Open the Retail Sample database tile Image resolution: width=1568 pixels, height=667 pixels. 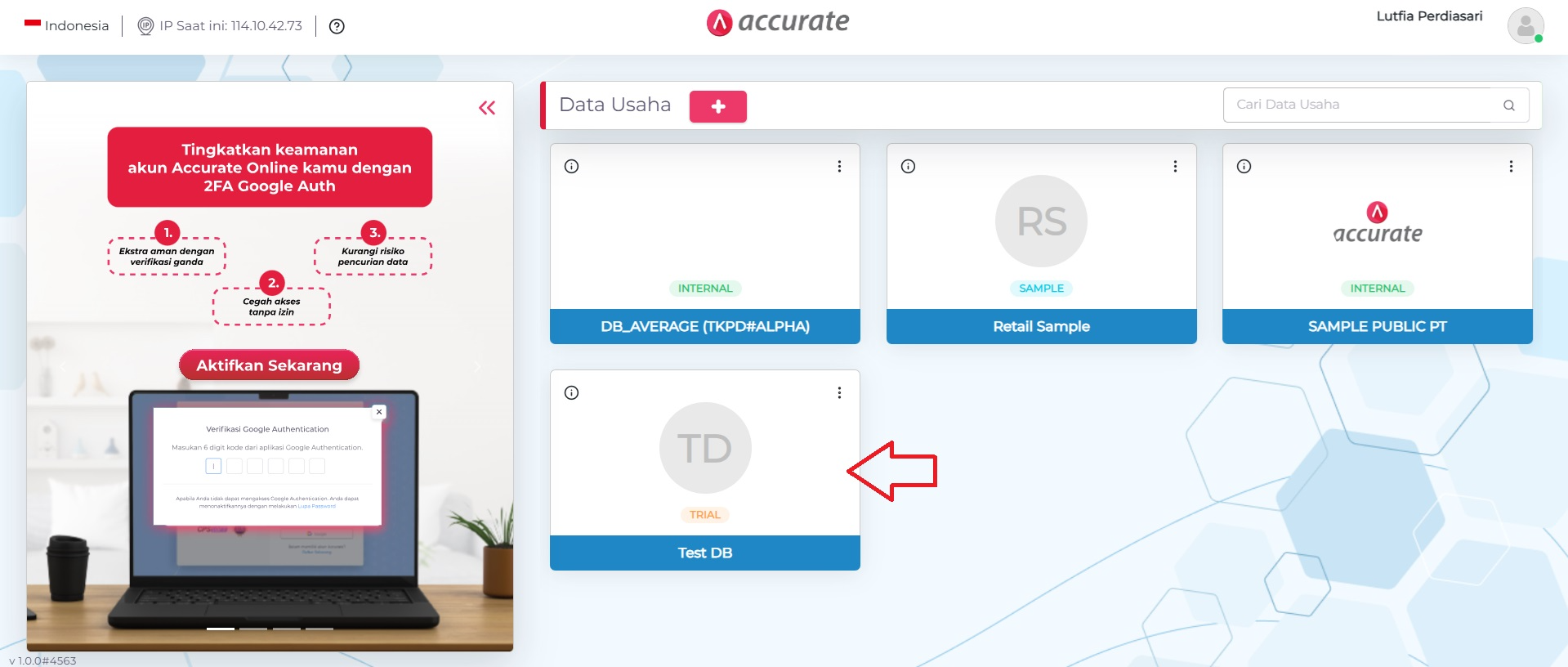pos(1042,244)
